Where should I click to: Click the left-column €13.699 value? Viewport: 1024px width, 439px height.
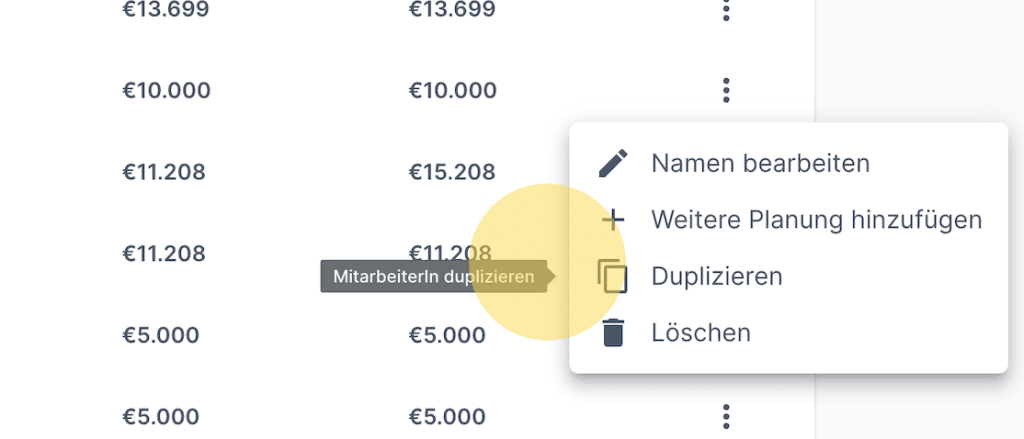click(x=166, y=11)
